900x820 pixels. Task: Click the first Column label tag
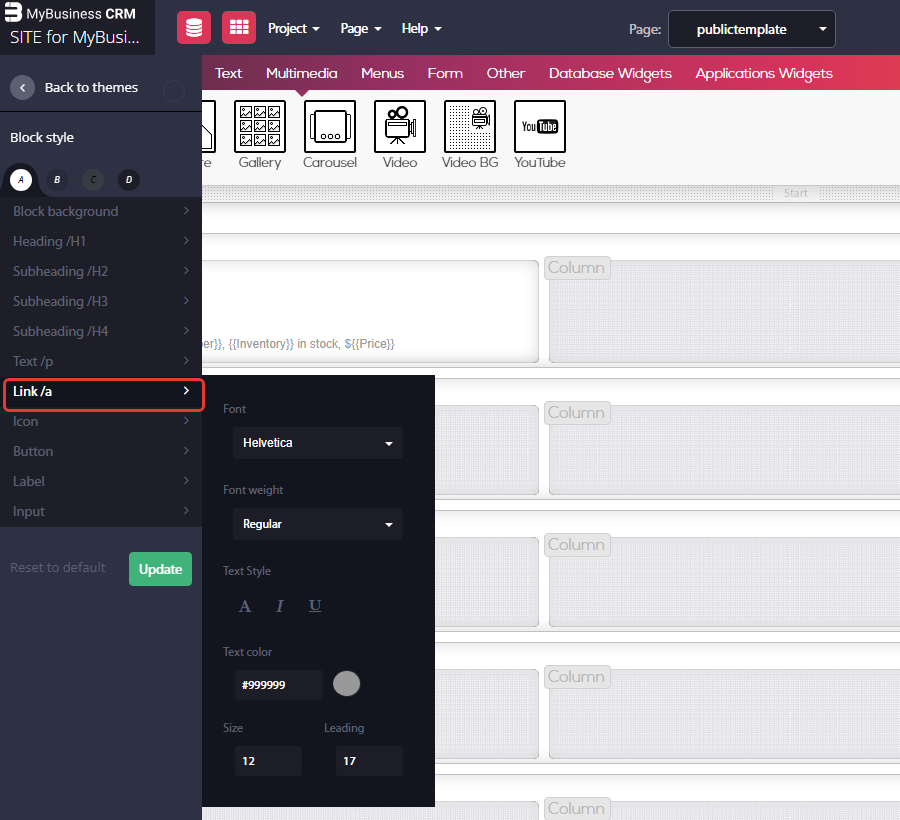[576, 267]
